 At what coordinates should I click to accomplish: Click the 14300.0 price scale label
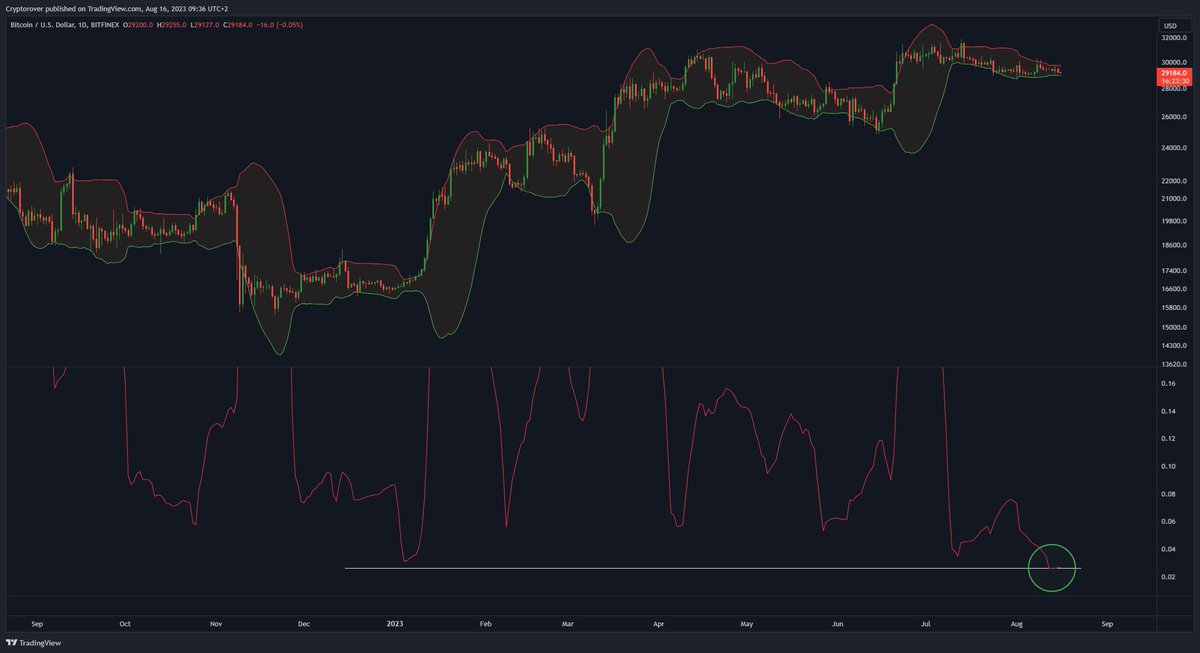(1174, 344)
